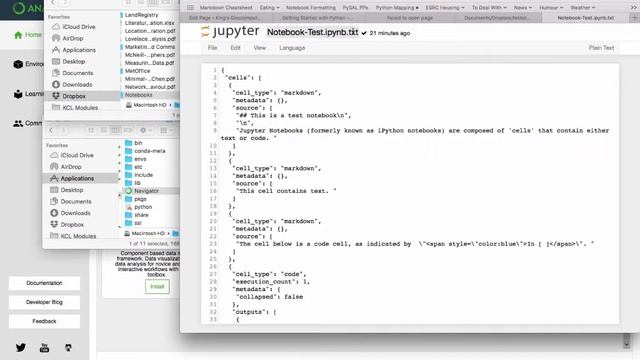Click GitHub icon in Anaconda Navigator

point(68,347)
